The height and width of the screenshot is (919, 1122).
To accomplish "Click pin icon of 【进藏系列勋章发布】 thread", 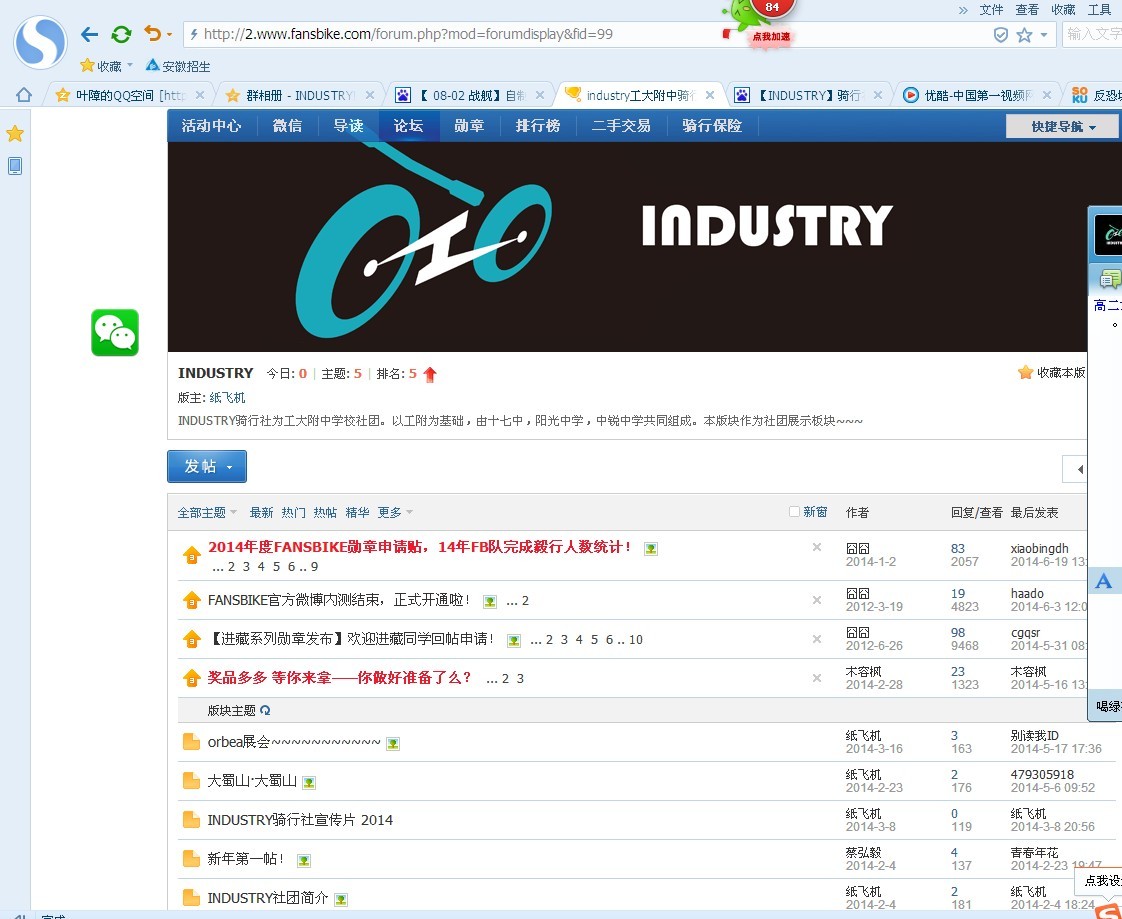I will 192,638.
